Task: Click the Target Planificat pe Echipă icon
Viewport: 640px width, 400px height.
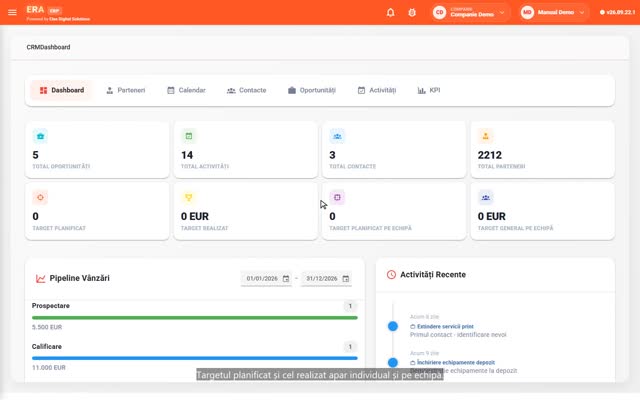Action: point(337,198)
